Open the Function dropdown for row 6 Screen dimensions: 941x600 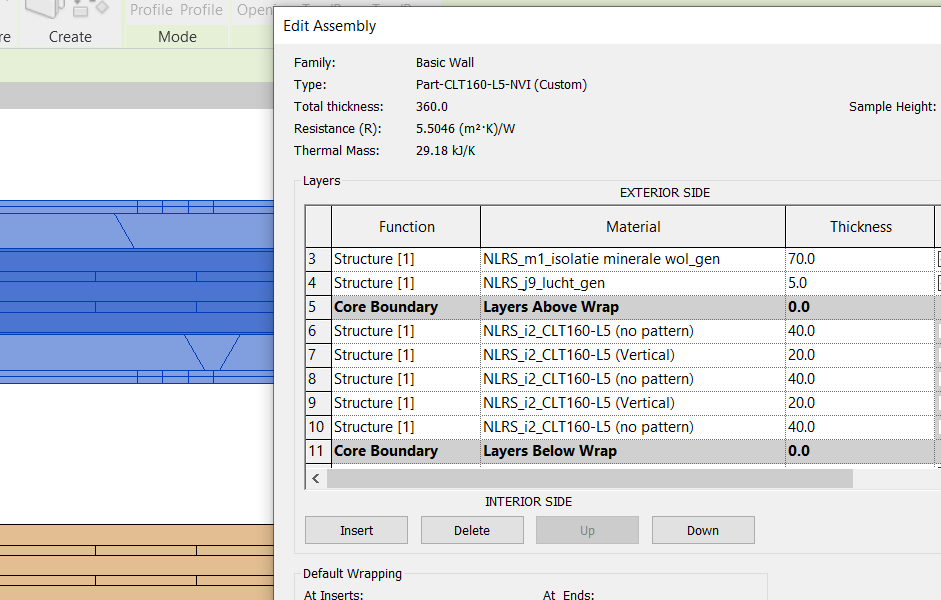[x=405, y=330]
